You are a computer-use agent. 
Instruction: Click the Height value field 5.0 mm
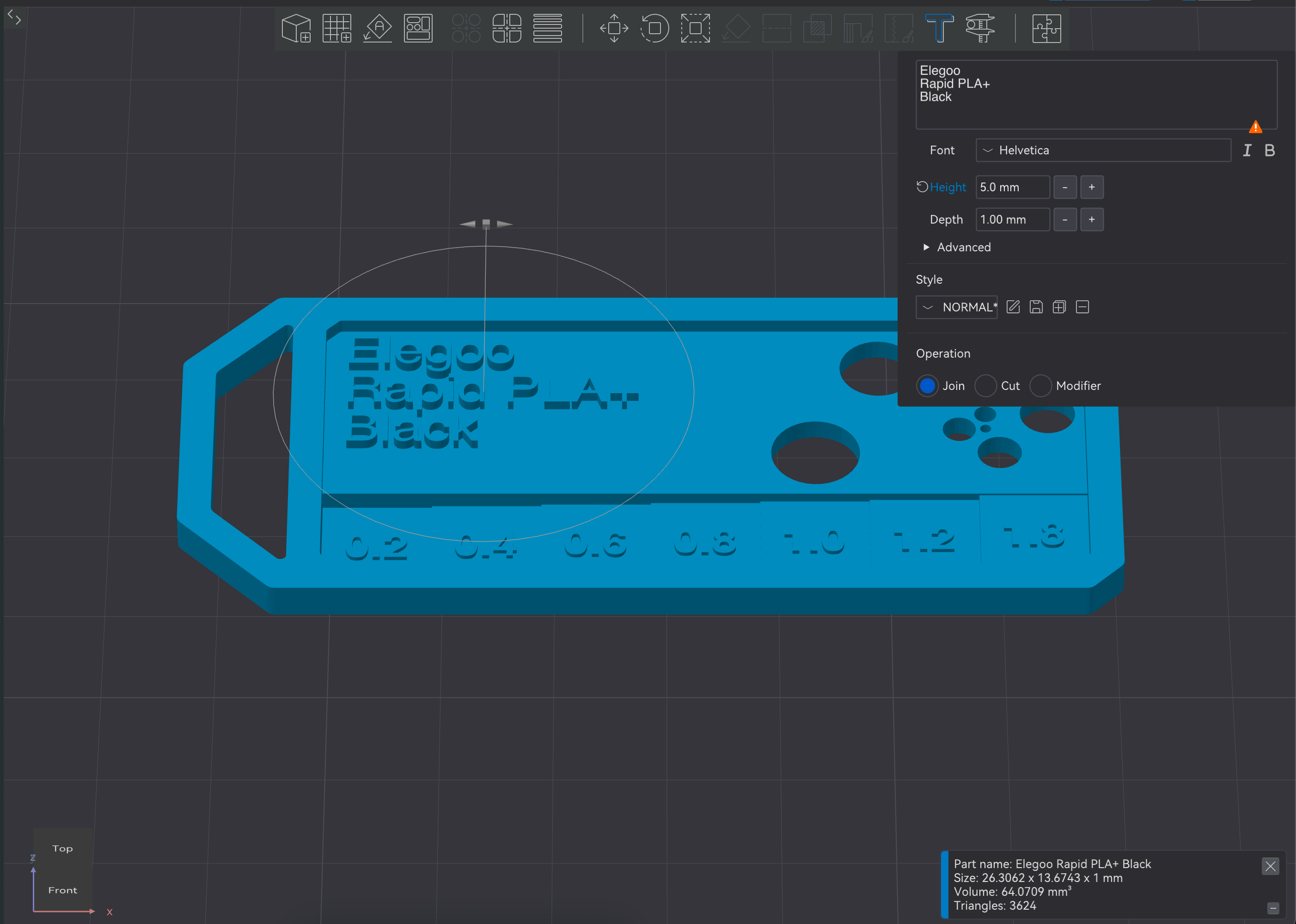(x=1013, y=187)
